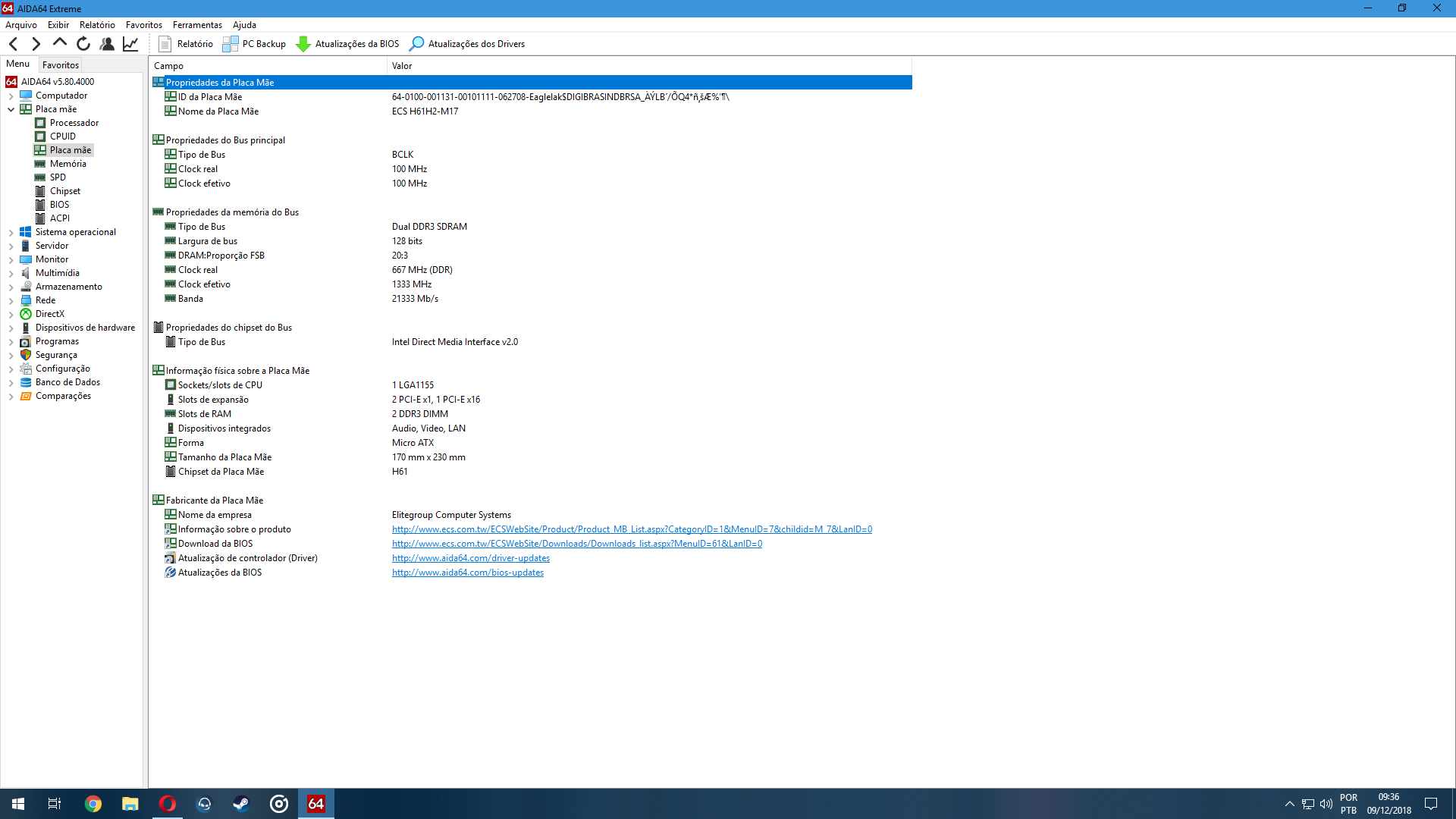
Task: Open File Explorer from the taskbar
Action: tap(130, 804)
